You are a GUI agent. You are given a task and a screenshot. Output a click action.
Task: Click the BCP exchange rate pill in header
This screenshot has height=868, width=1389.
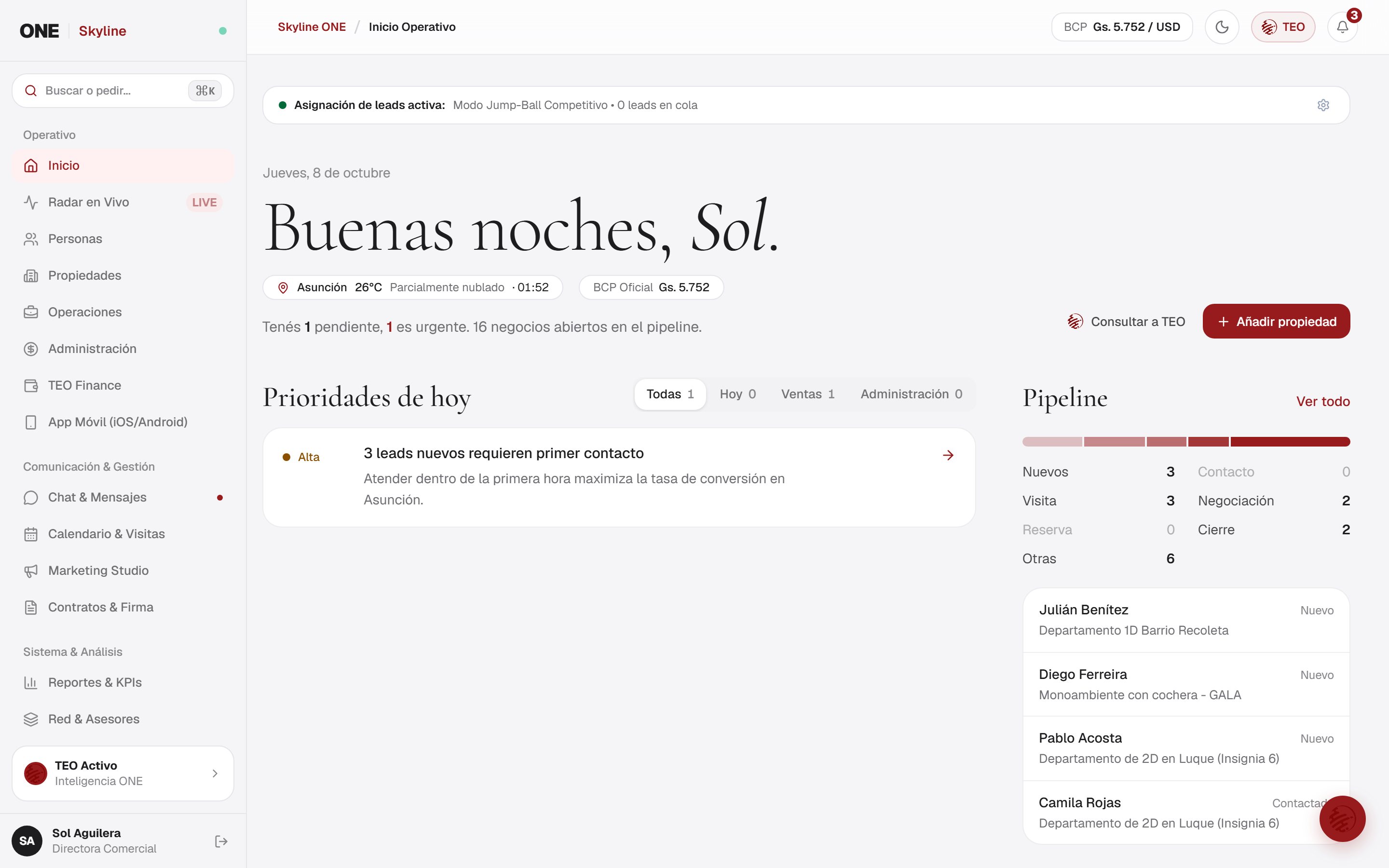tap(1121, 27)
